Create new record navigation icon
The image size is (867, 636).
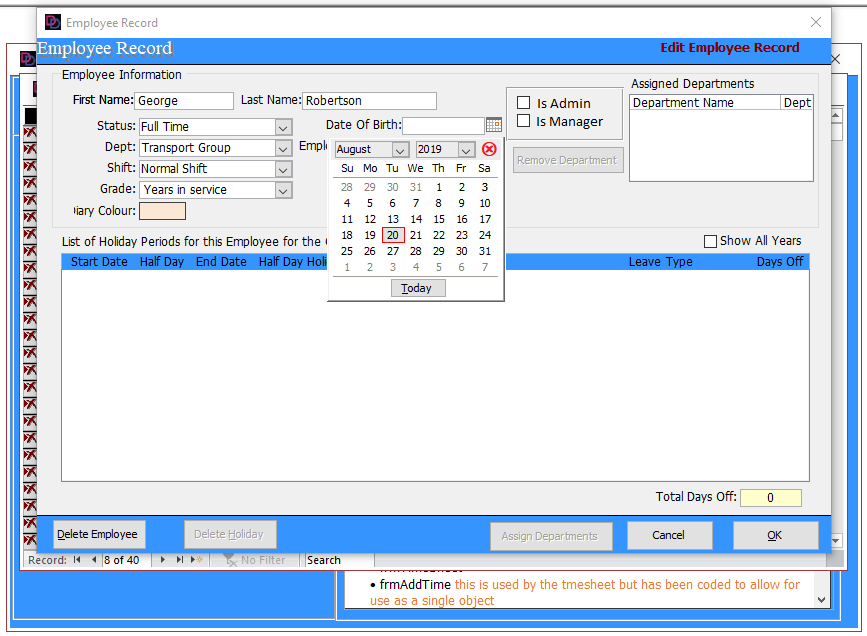[x=197, y=560]
